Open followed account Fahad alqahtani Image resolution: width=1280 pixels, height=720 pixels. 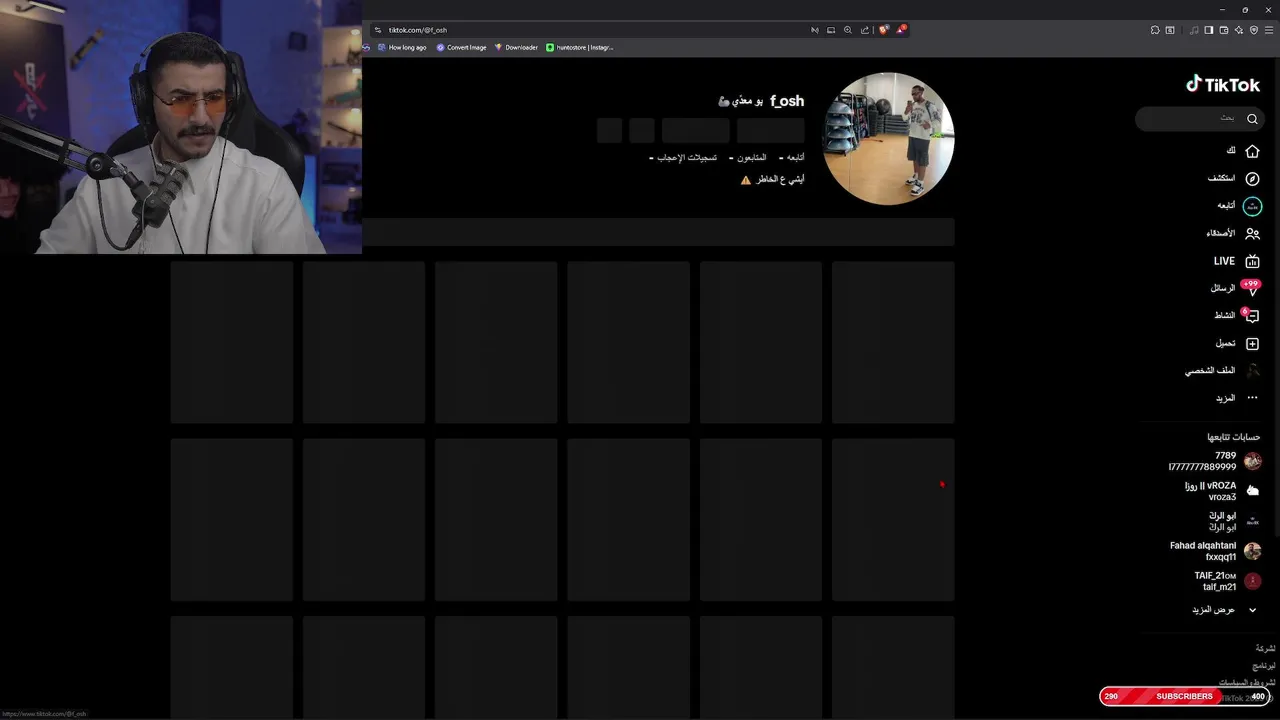(x=1215, y=551)
